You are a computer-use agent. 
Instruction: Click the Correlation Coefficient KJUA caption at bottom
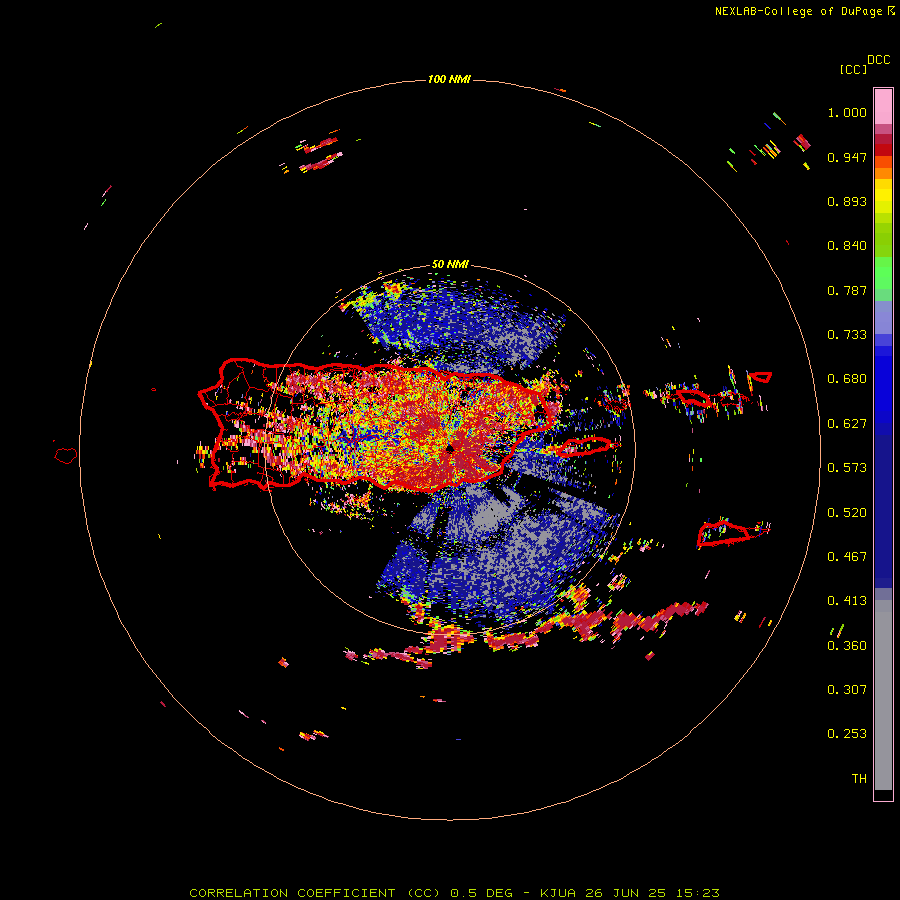pos(454,893)
